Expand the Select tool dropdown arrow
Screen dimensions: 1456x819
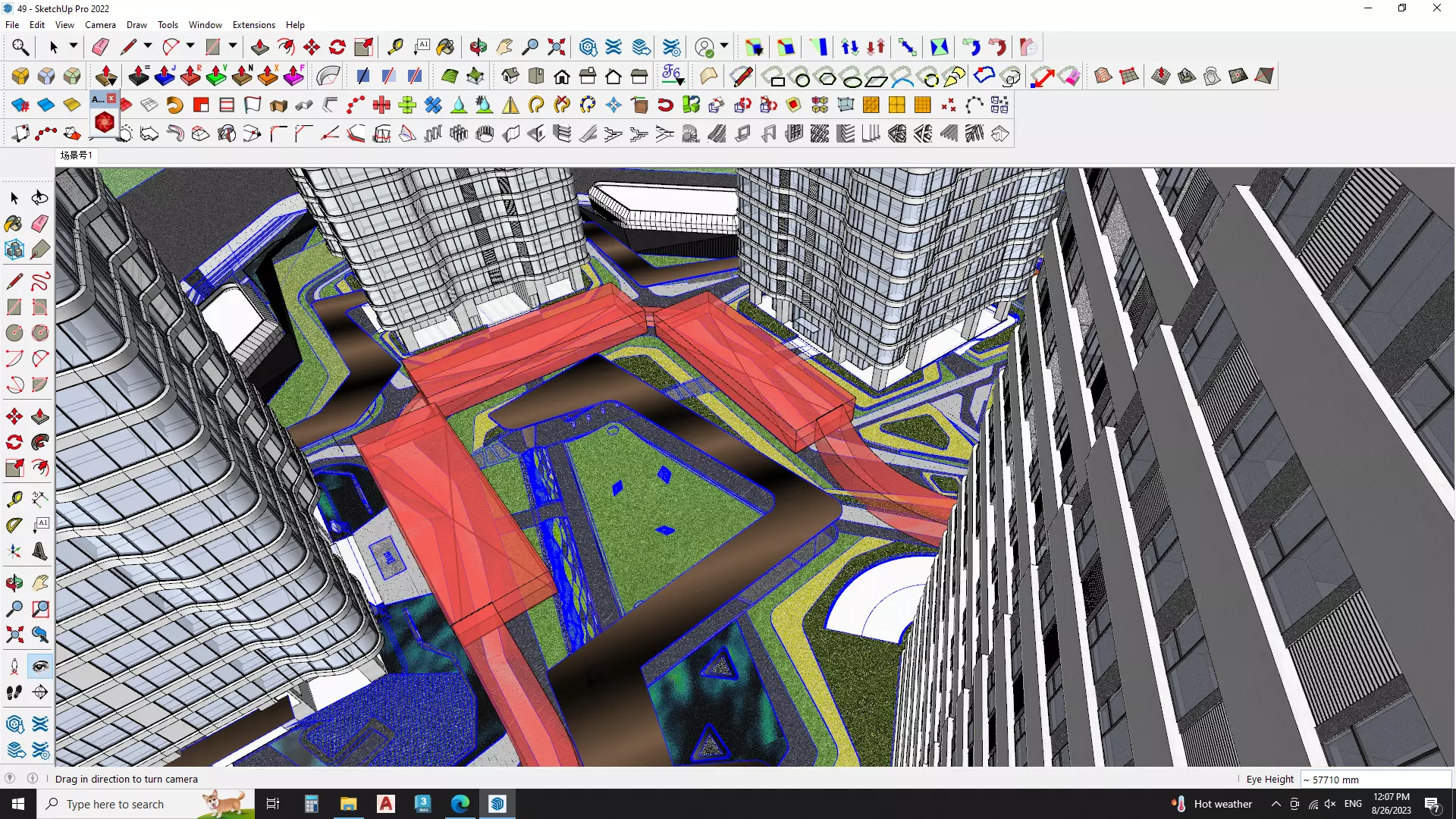coord(74,47)
